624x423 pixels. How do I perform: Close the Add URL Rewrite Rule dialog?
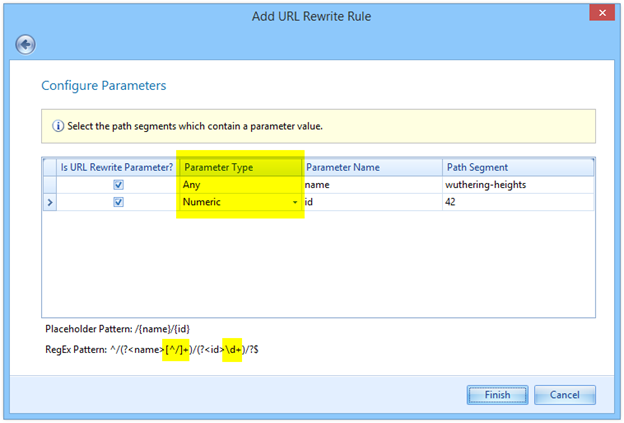[x=602, y=13]
